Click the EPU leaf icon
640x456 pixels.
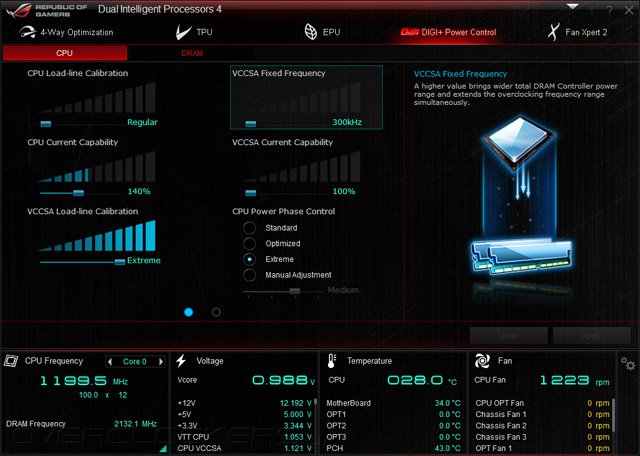tap(311, 32)
